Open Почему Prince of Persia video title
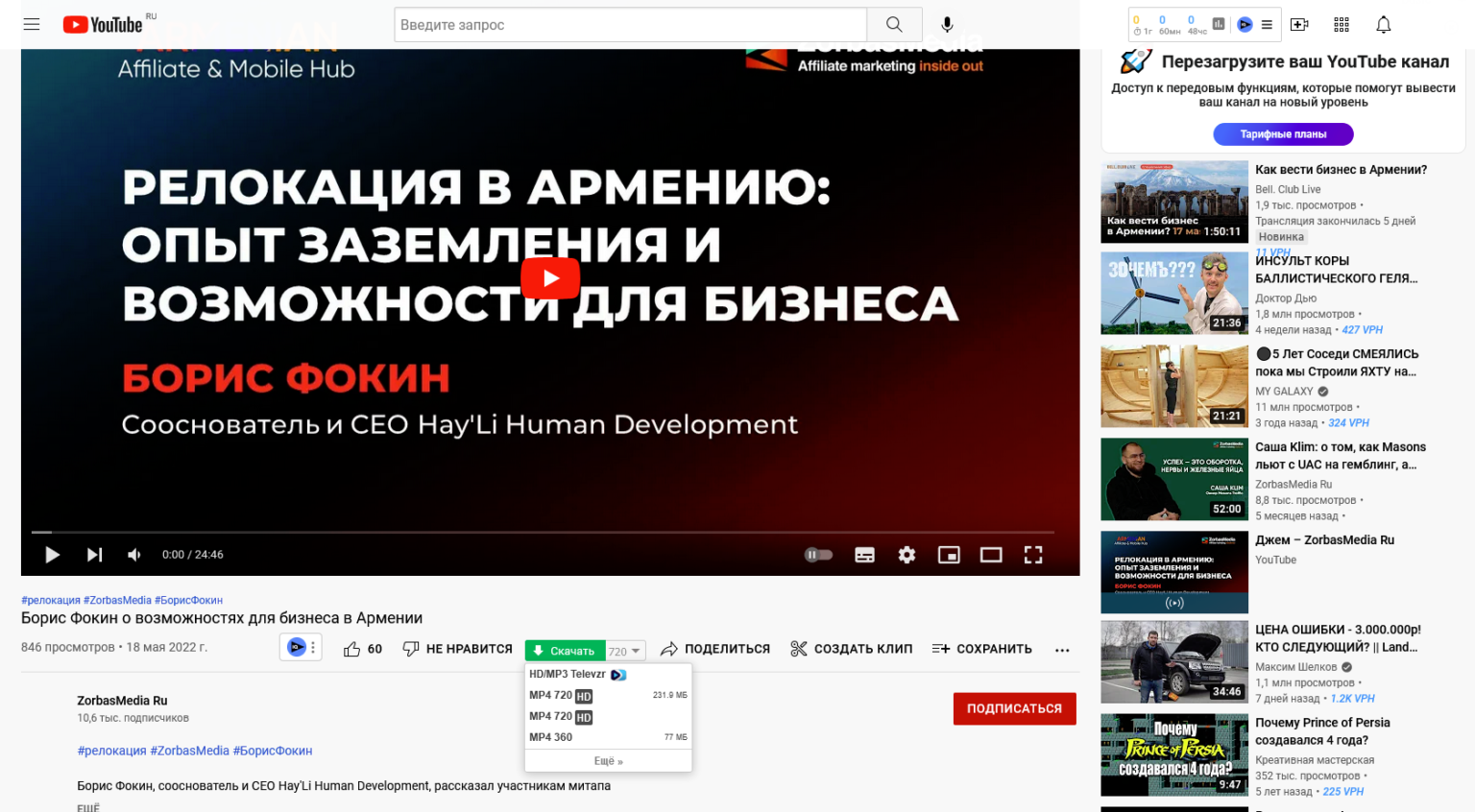 coord(1322,731)
